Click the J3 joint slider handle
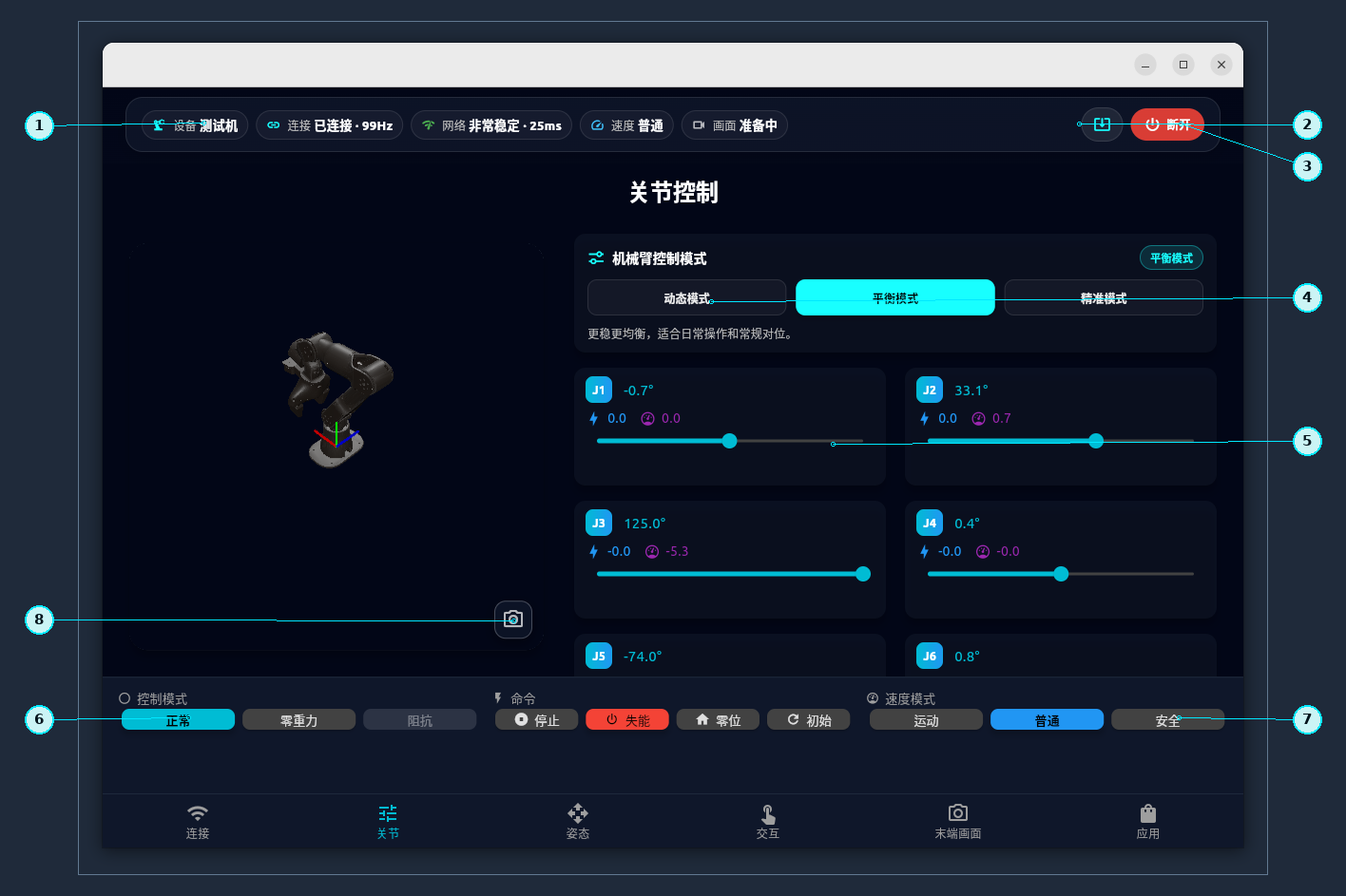The width and height of the screenshot is (1346, 896). 863,574
